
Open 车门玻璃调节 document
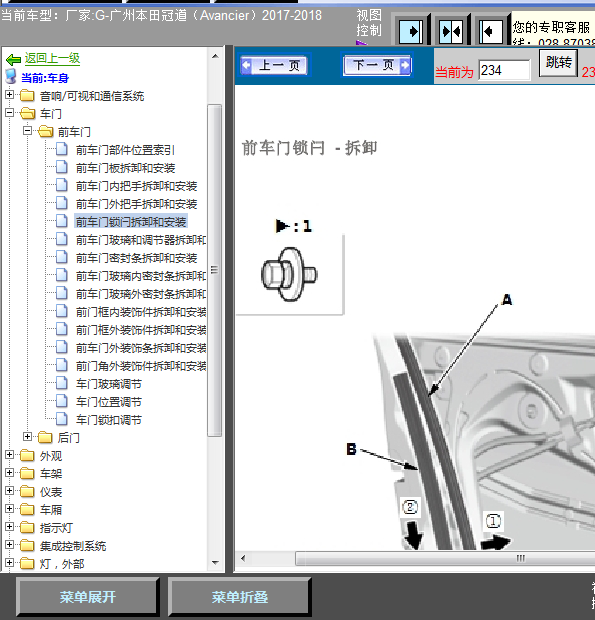(x=108, y=384)
